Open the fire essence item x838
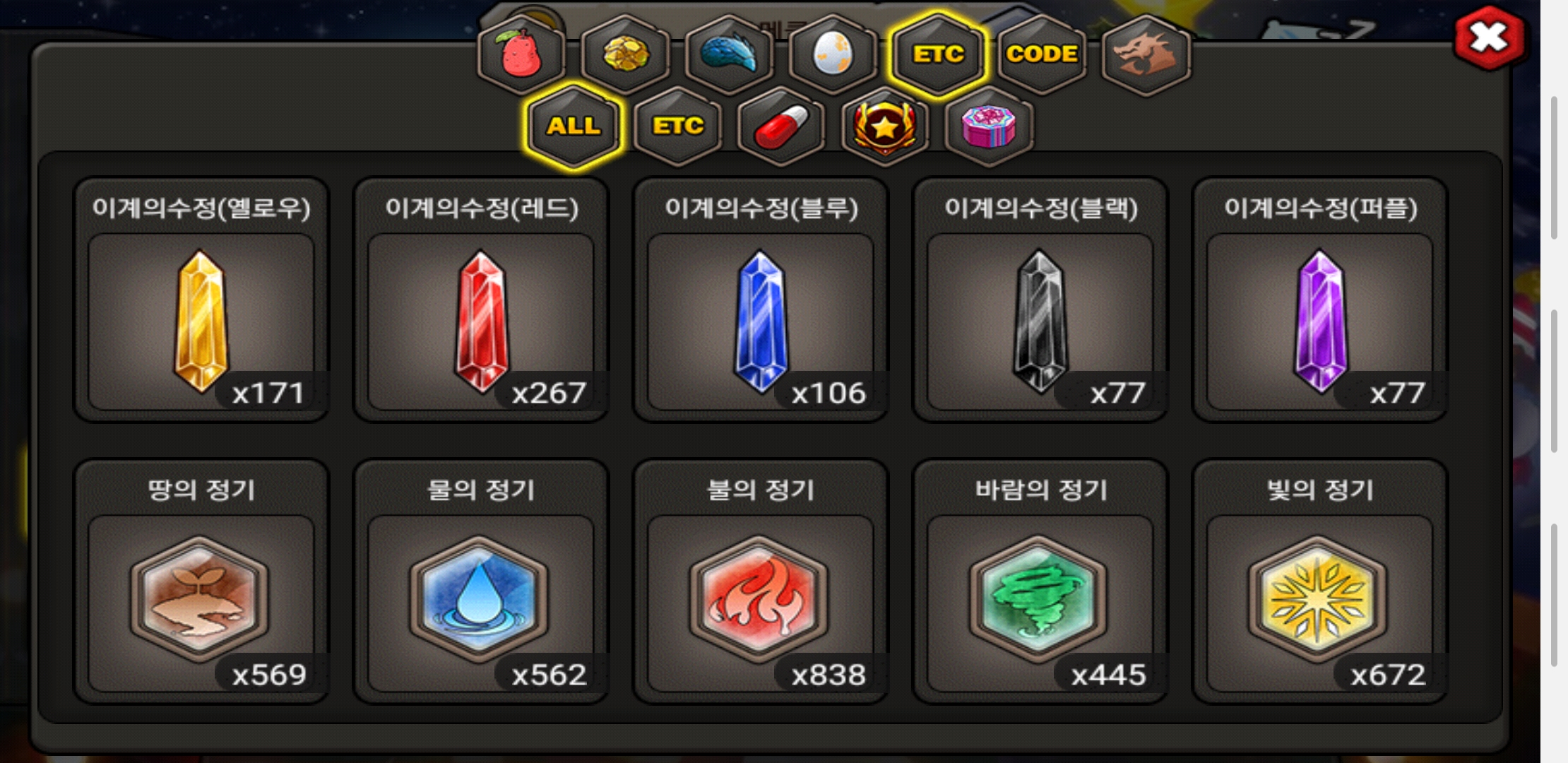1568x763 pixels. point(761,581)
